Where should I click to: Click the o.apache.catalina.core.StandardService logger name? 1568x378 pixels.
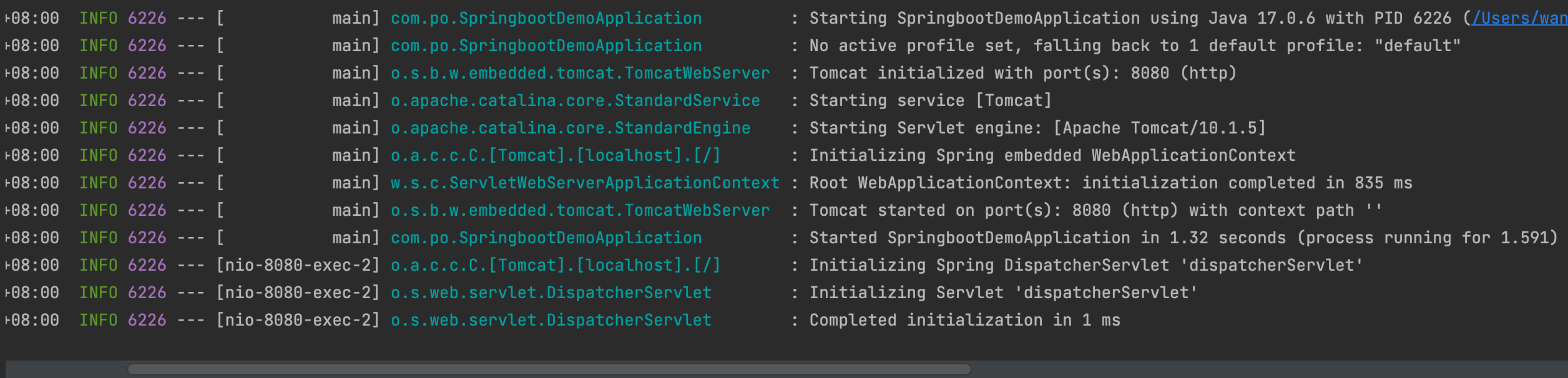(x=575, y=101)
